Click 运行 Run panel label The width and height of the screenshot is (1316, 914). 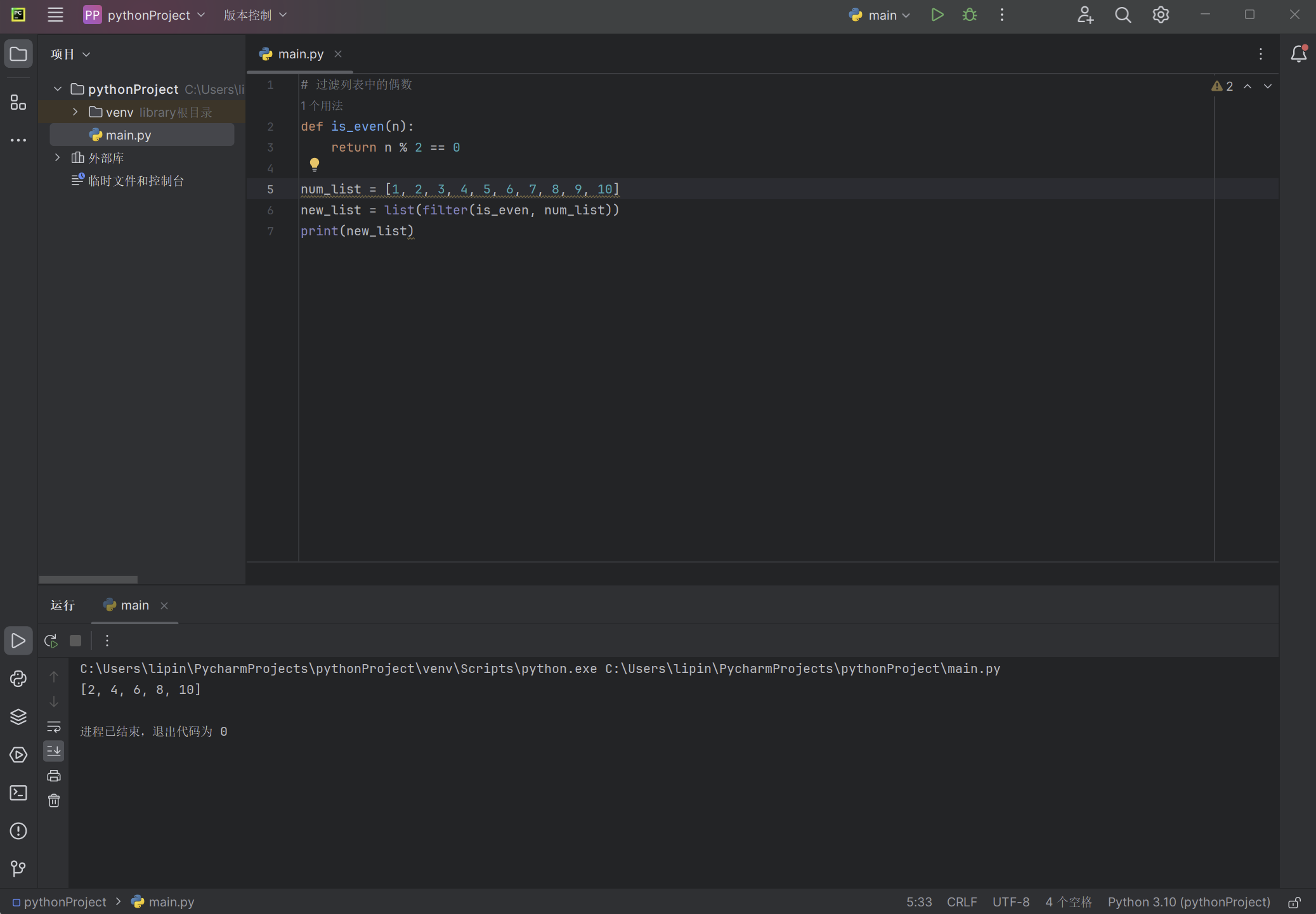click(x=63, y=605)
